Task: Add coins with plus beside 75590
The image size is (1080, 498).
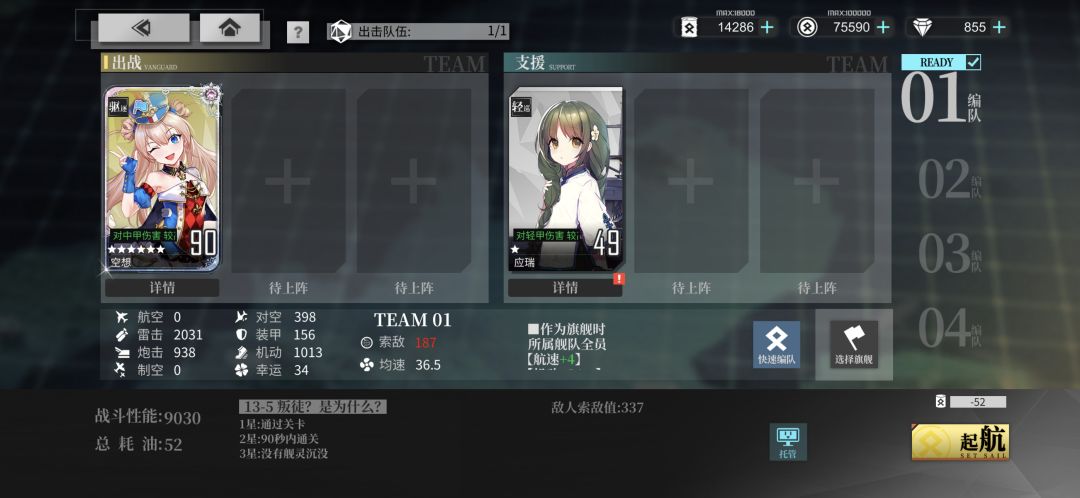Action: [882, 28]
